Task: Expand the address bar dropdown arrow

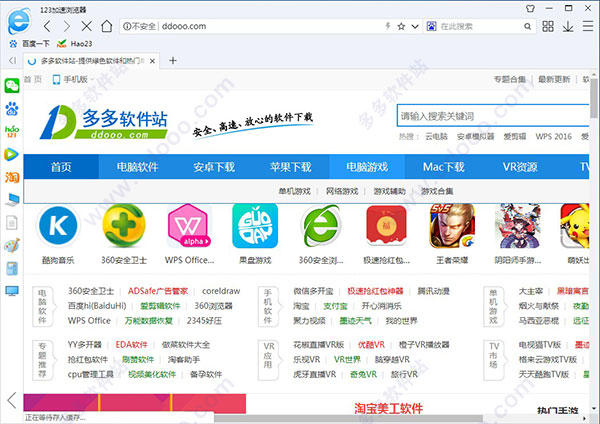Action: [415, 26]
